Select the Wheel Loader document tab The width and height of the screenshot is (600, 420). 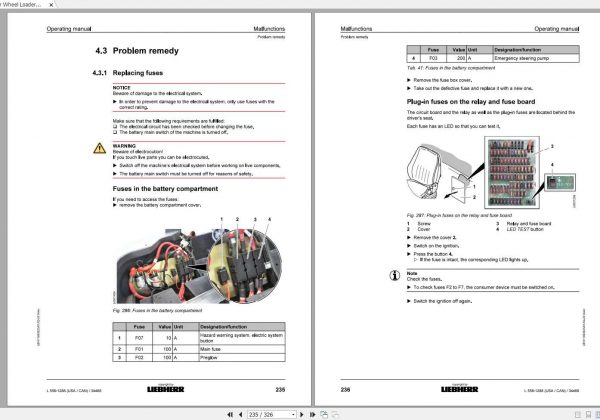point(21,5)
